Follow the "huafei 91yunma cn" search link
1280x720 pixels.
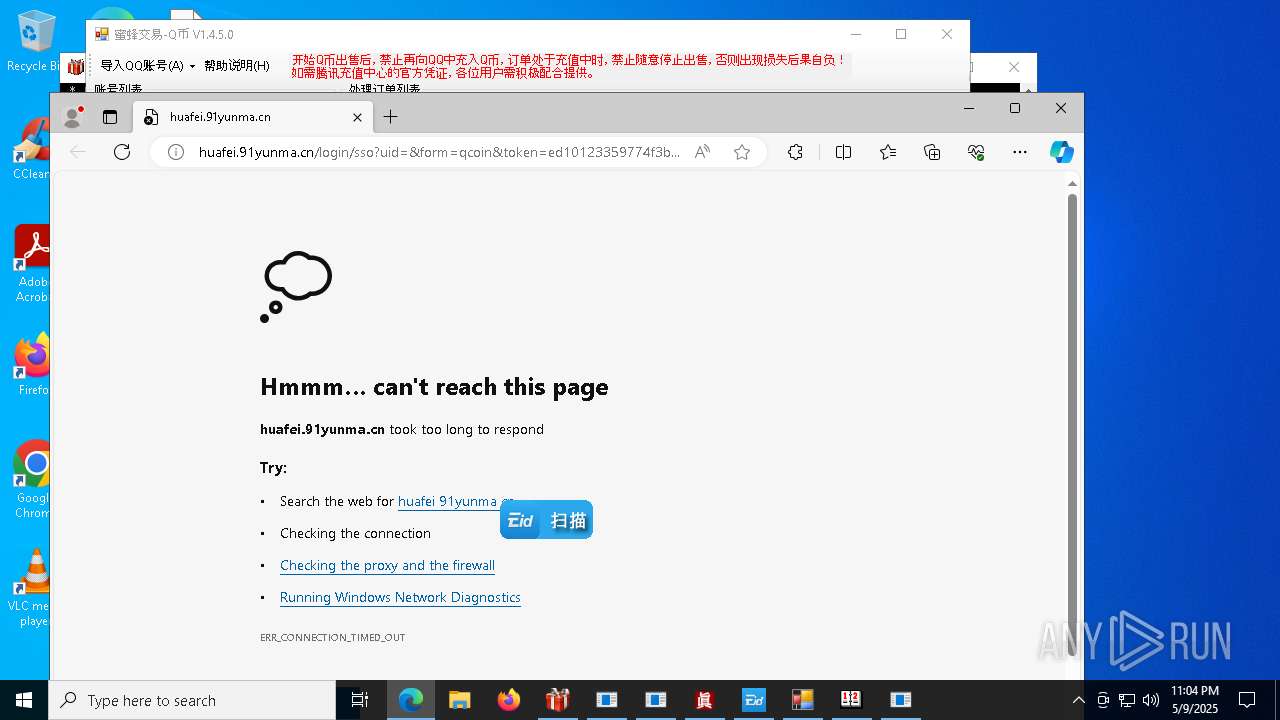455,502
